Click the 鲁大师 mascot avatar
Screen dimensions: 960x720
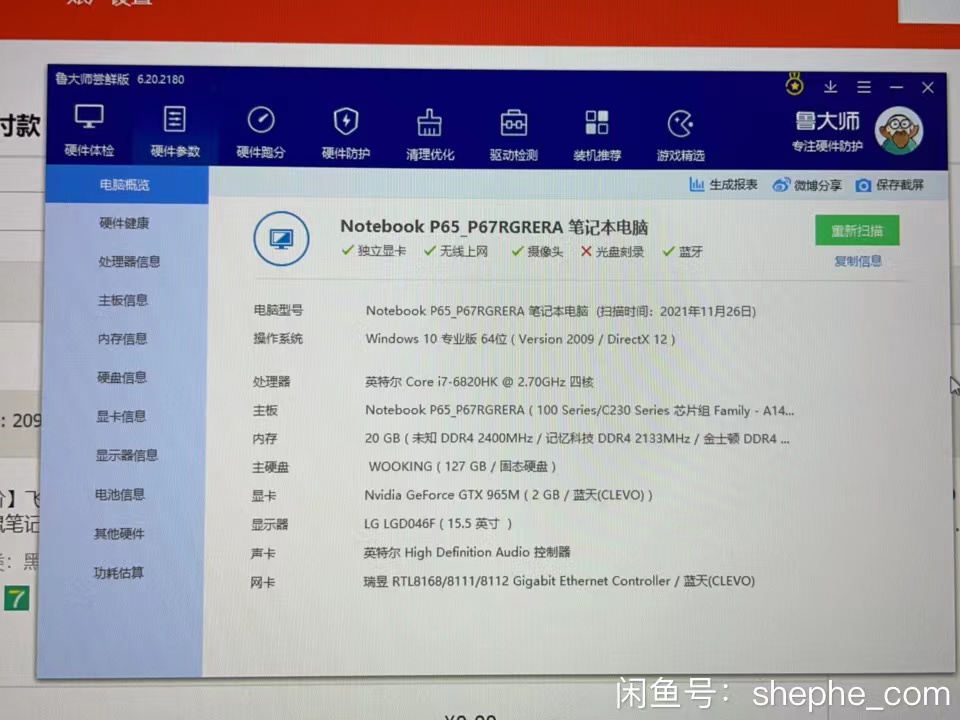[898, 132]
